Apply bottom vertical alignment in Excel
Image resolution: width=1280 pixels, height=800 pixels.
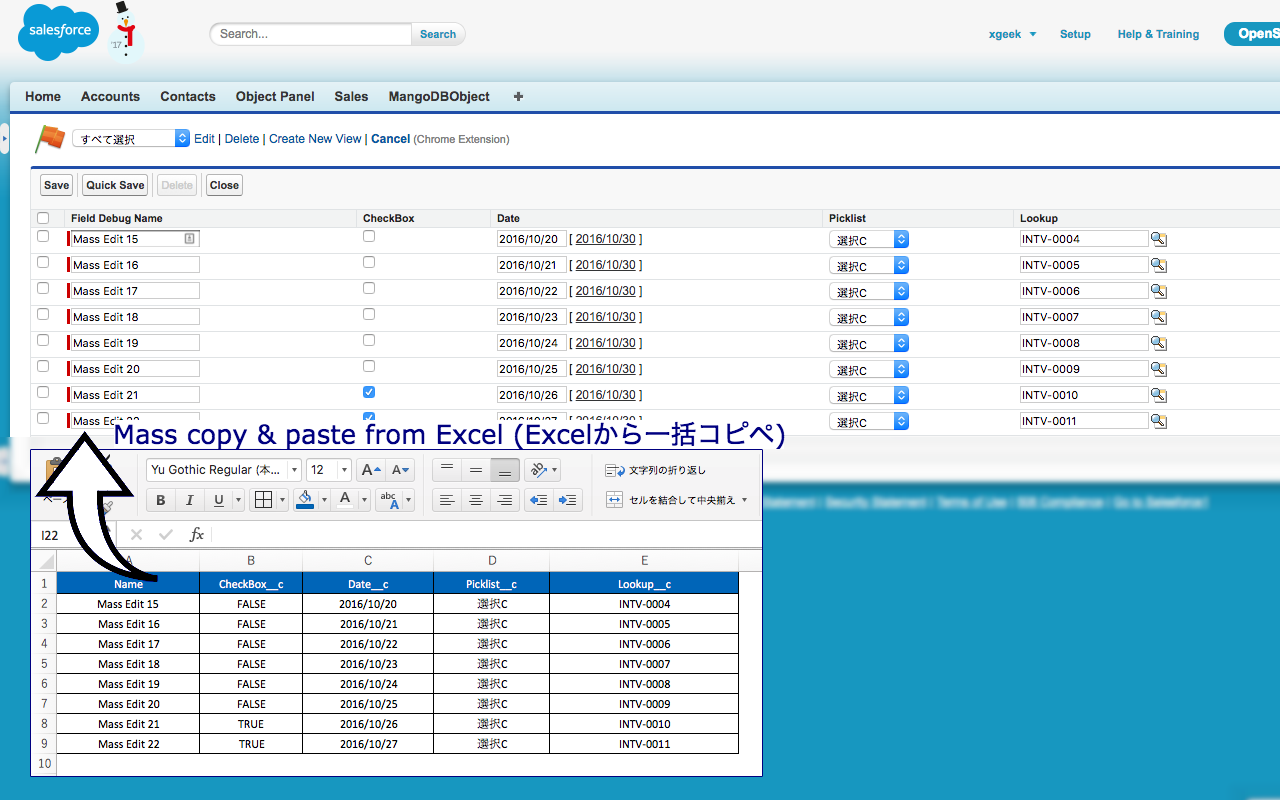point(505,470)
